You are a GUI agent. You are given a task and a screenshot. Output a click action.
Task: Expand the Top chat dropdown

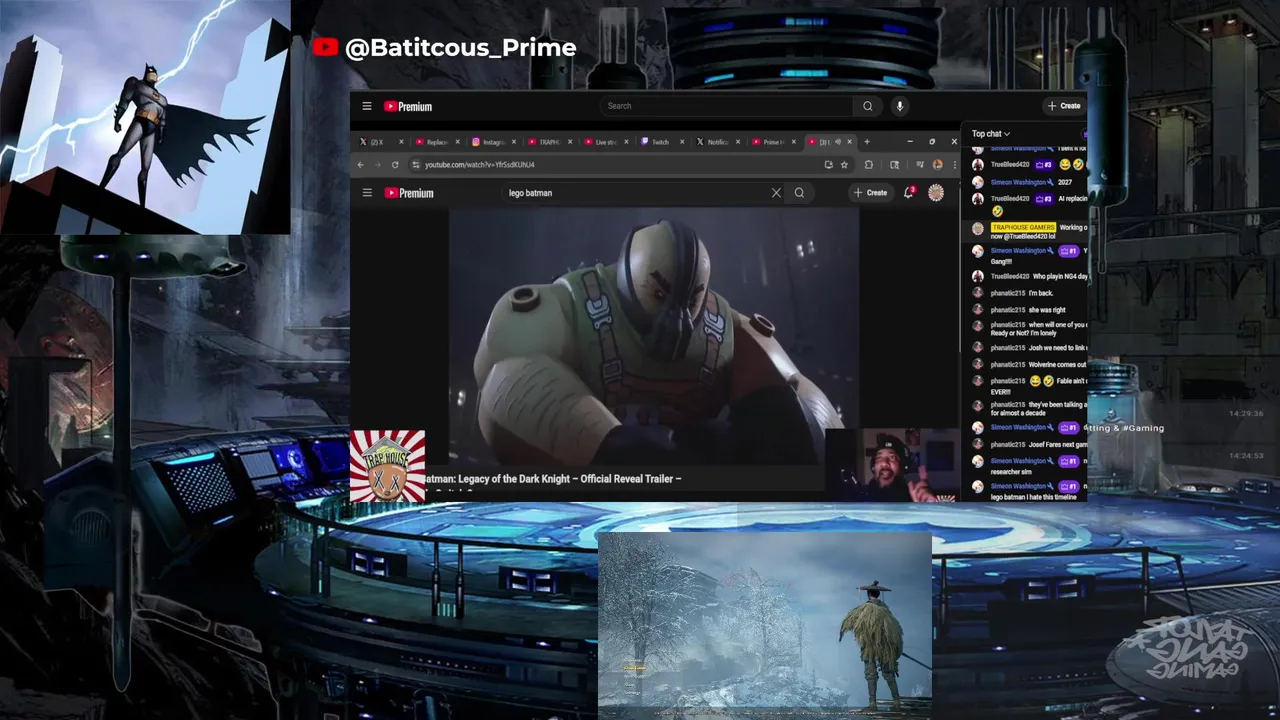point(991,134)
